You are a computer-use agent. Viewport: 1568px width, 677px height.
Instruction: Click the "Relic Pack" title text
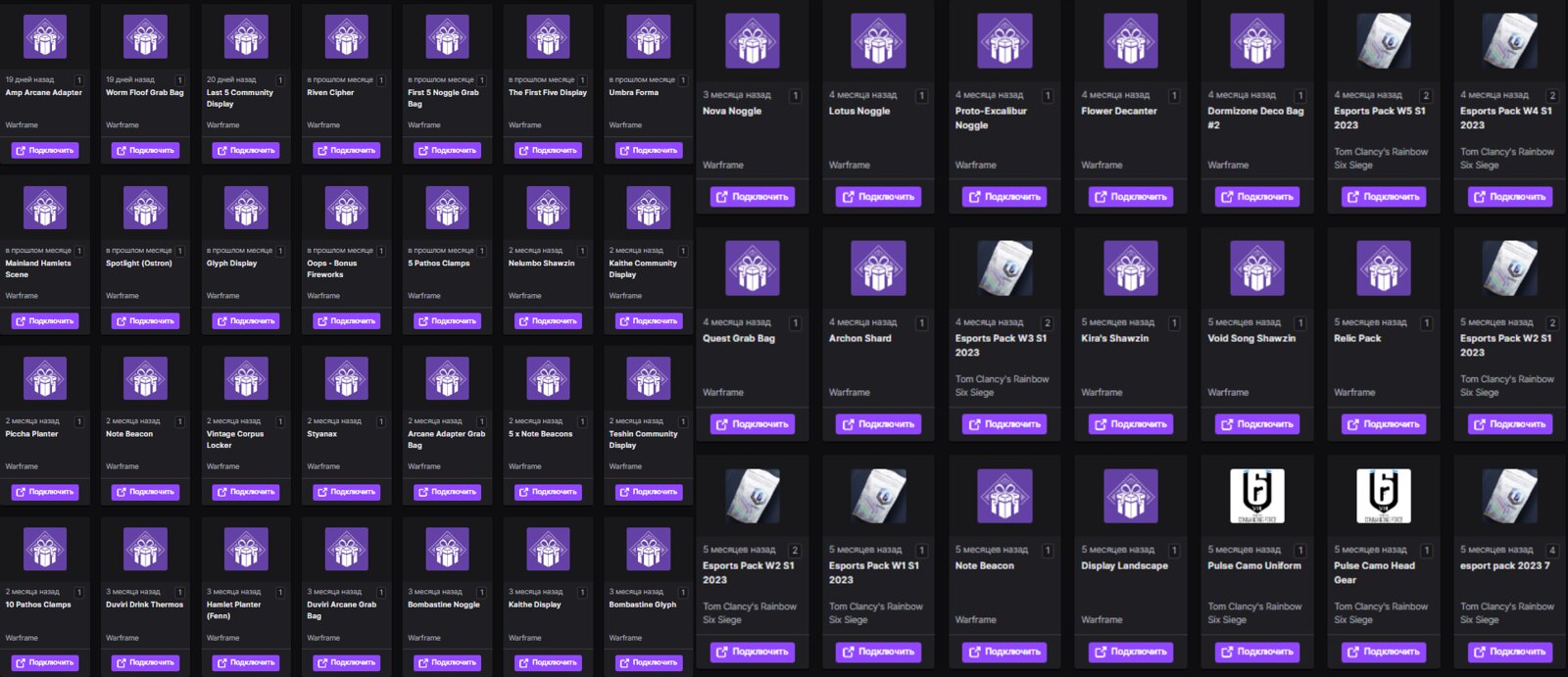1357,339
